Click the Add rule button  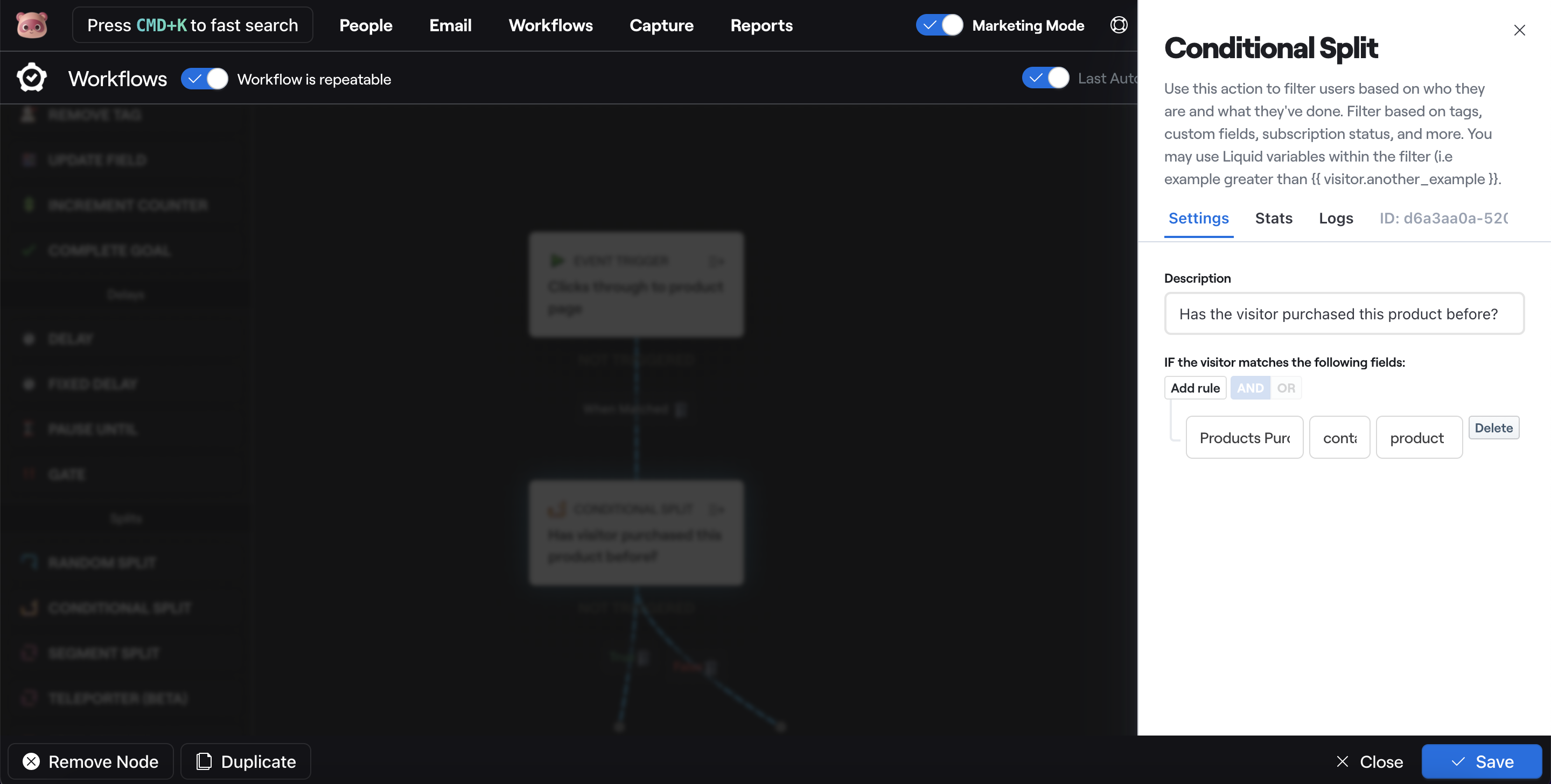(x=1194, y=388)
